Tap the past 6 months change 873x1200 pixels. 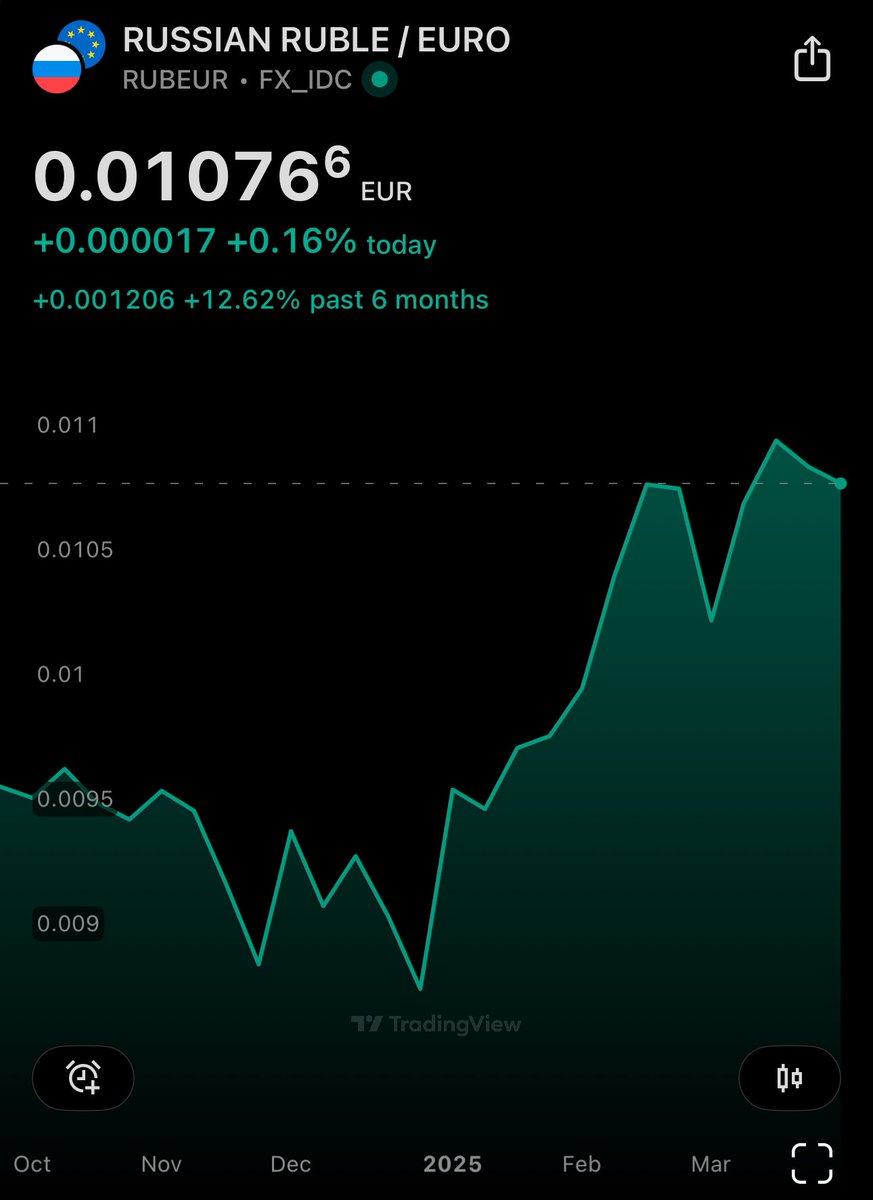(261, 300)
